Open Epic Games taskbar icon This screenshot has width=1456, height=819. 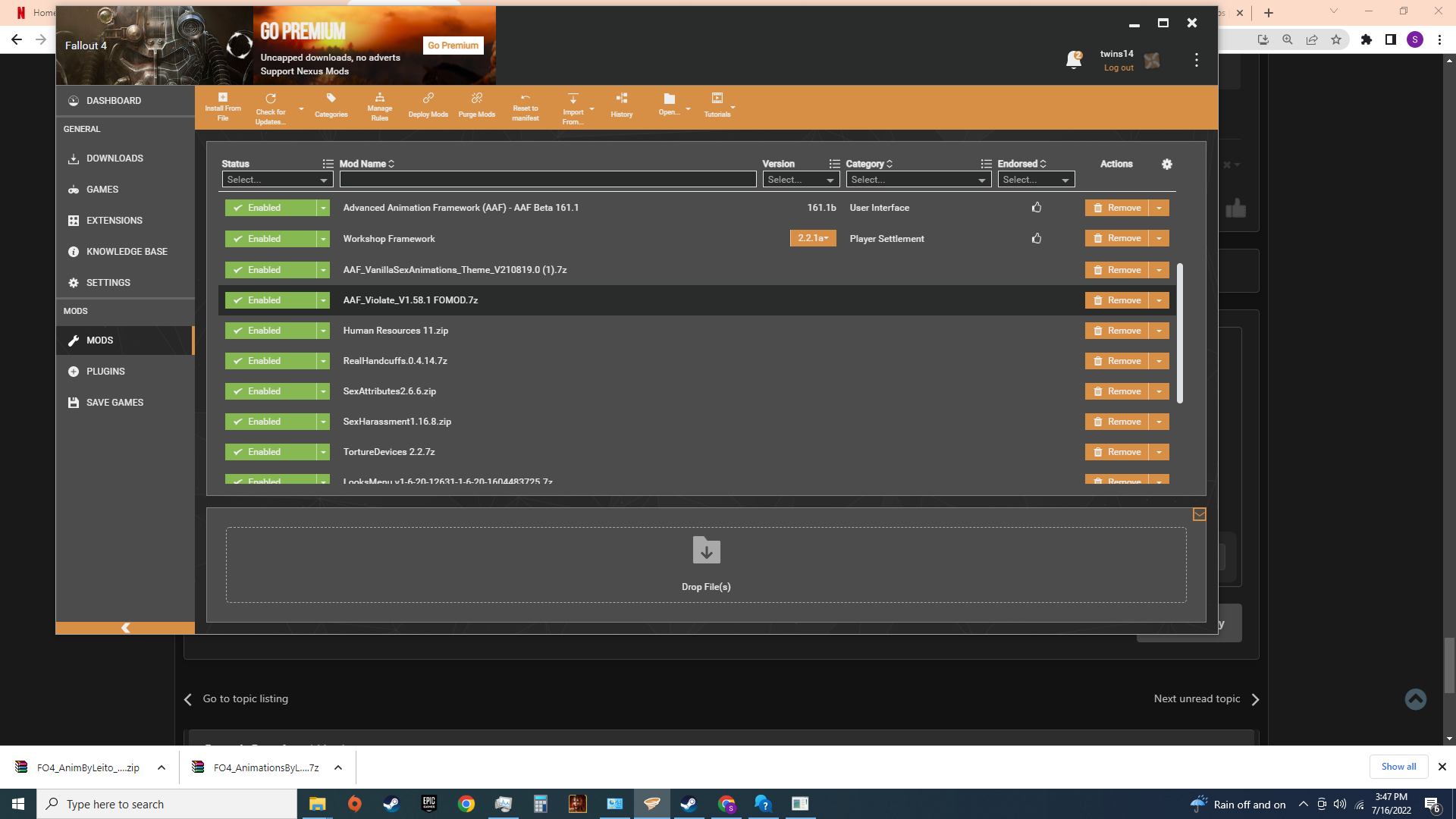click(x=429, y=804)
